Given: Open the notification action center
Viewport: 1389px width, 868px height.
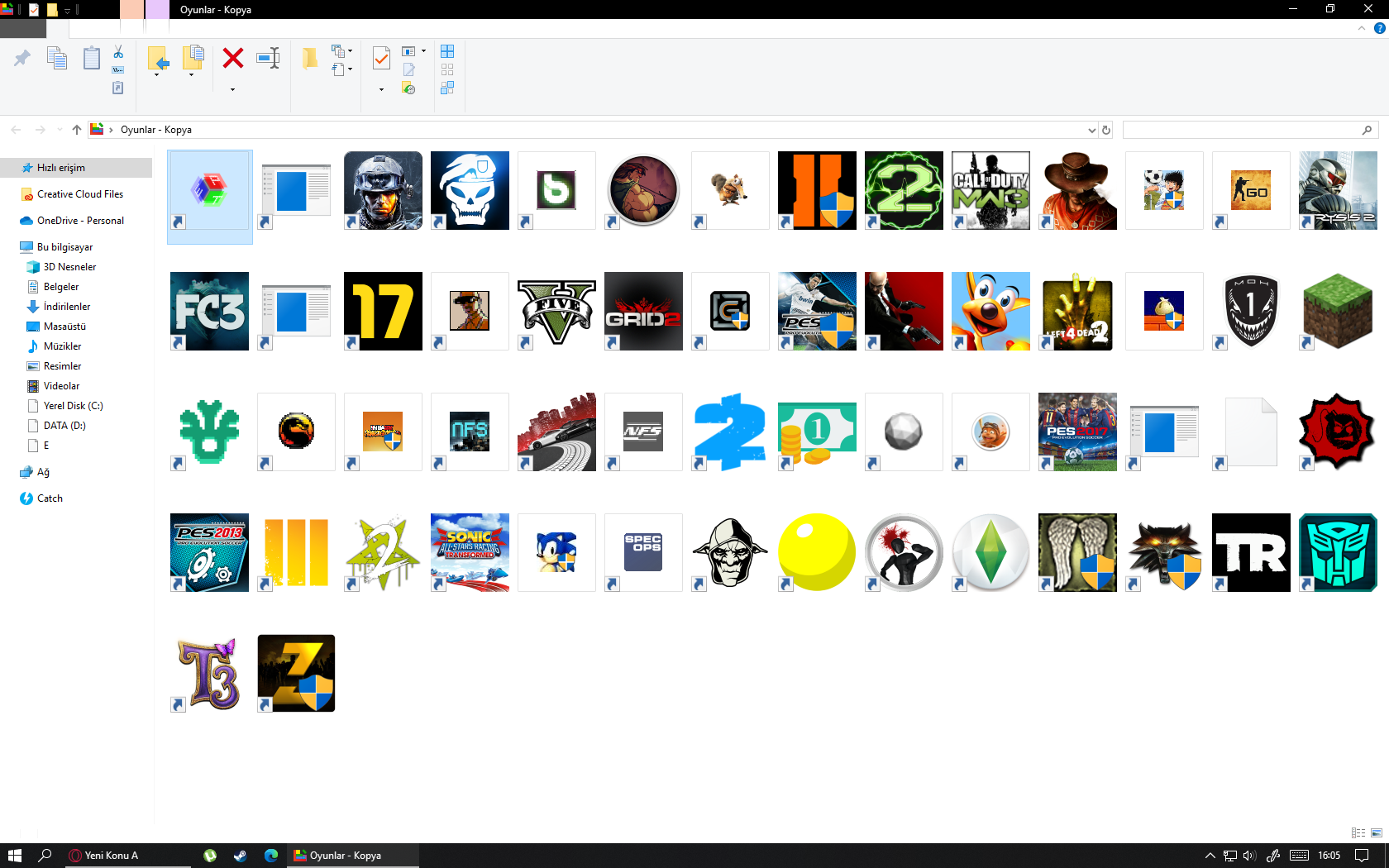Looking at the screenshot, I should 1362,856.
